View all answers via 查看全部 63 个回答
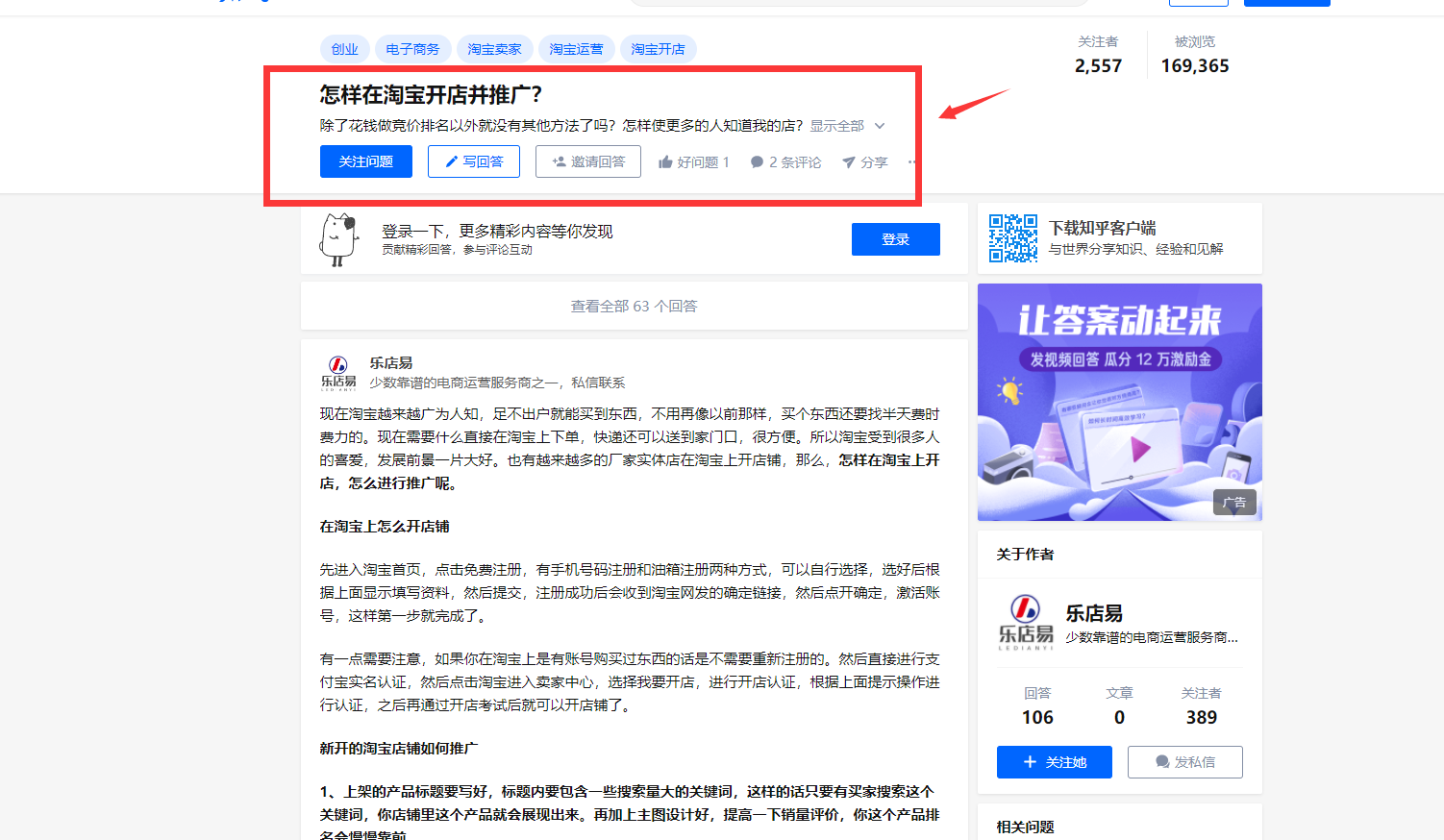 coord(635,306)
